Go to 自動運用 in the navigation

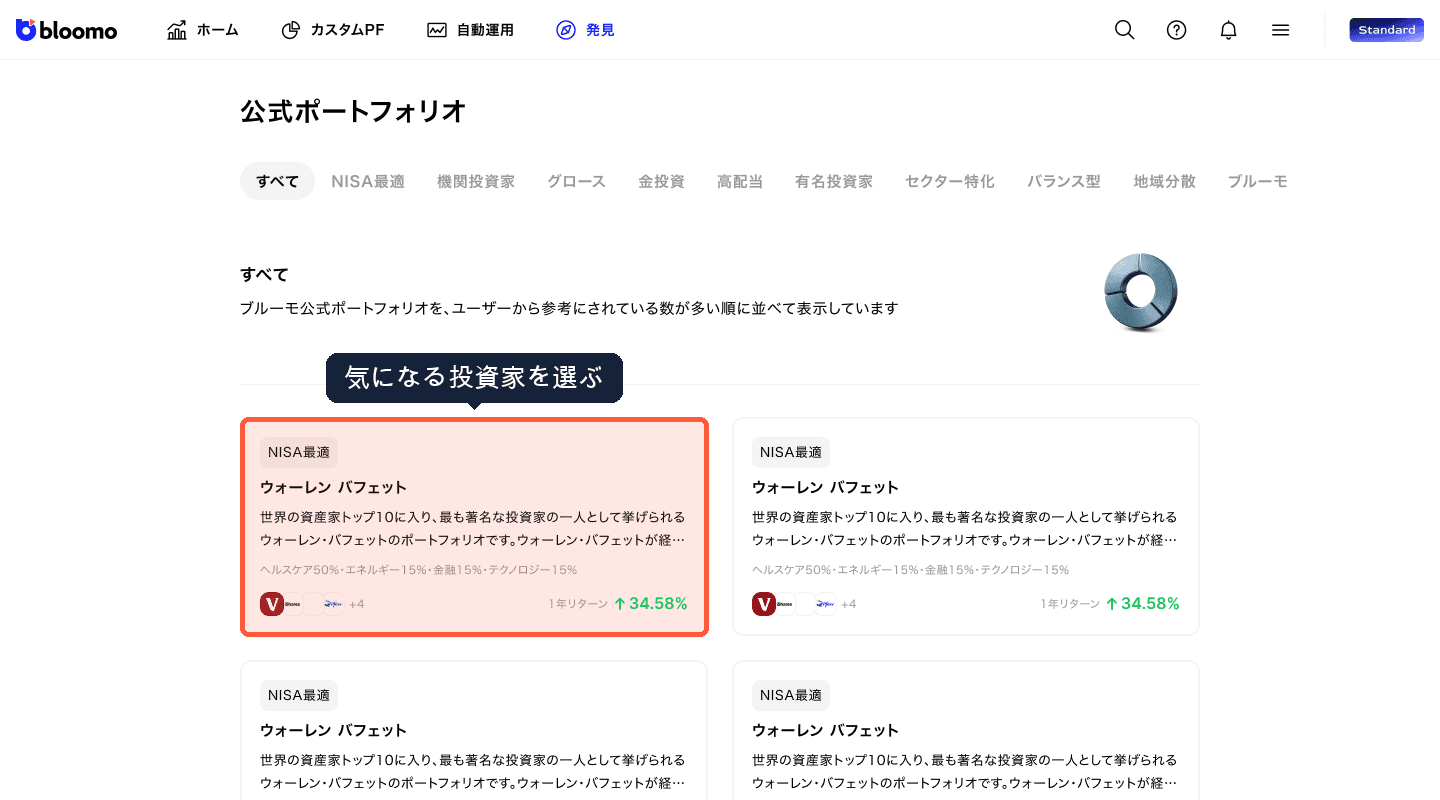(x=470, y=30)
